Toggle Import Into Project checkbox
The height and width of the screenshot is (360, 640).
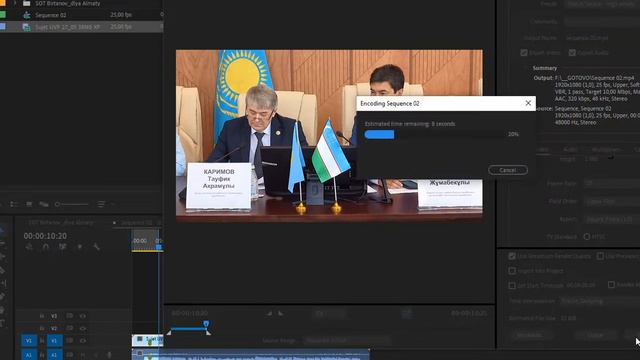(x=512, y=271)
